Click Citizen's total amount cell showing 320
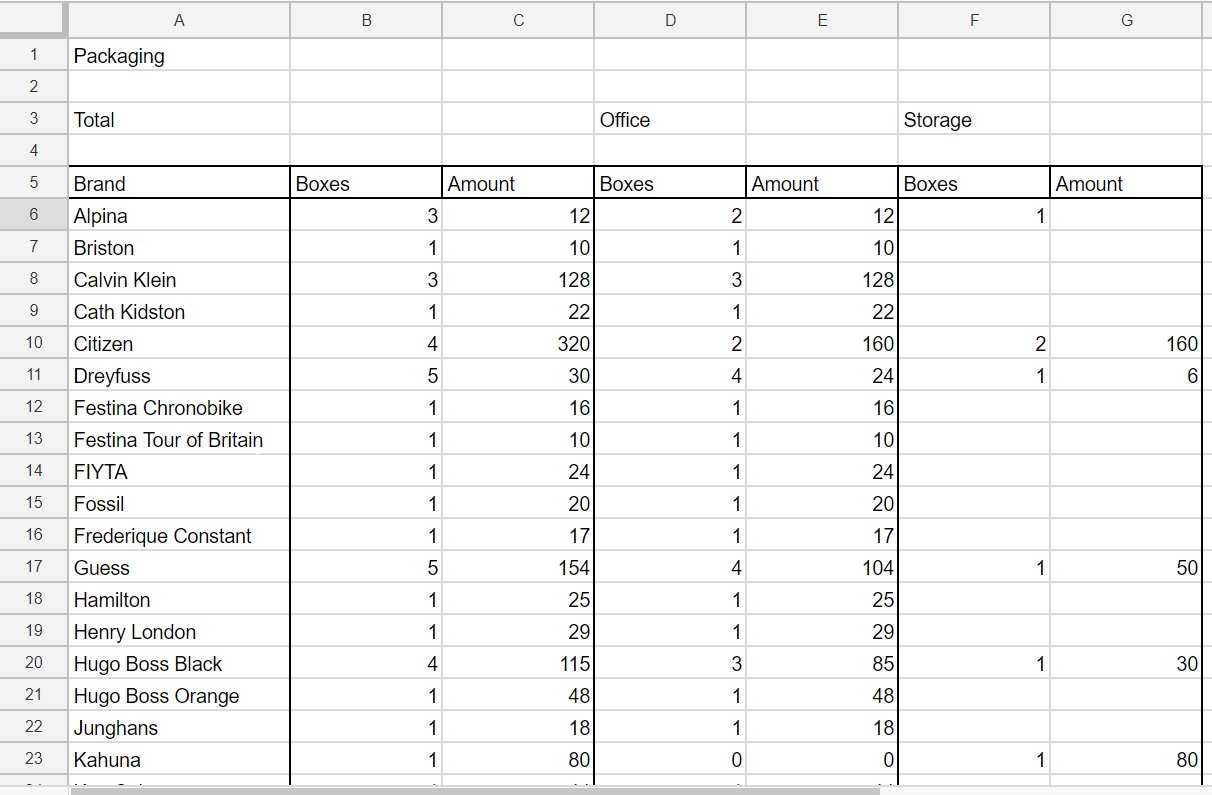 518,344
